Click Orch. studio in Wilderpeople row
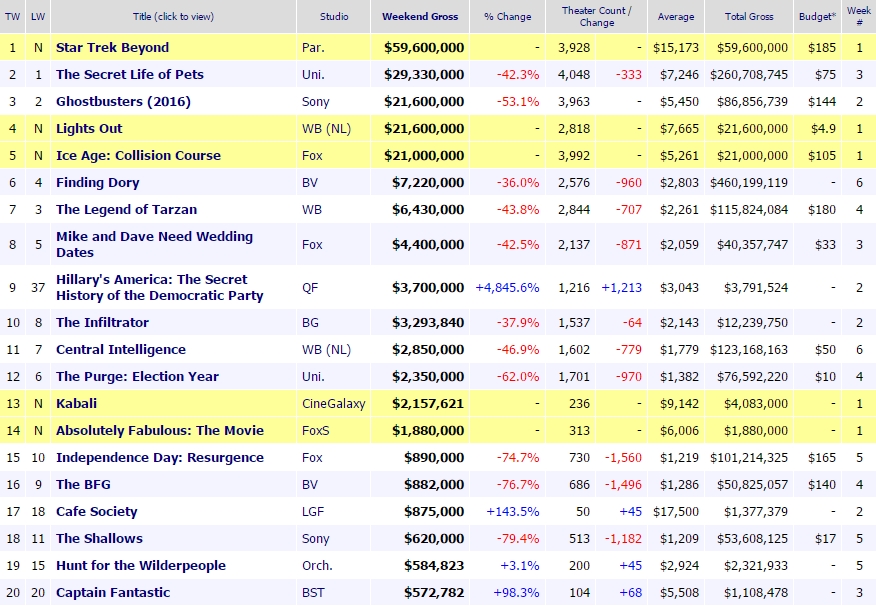Screen dimensions: 876x606 [317, 565]
